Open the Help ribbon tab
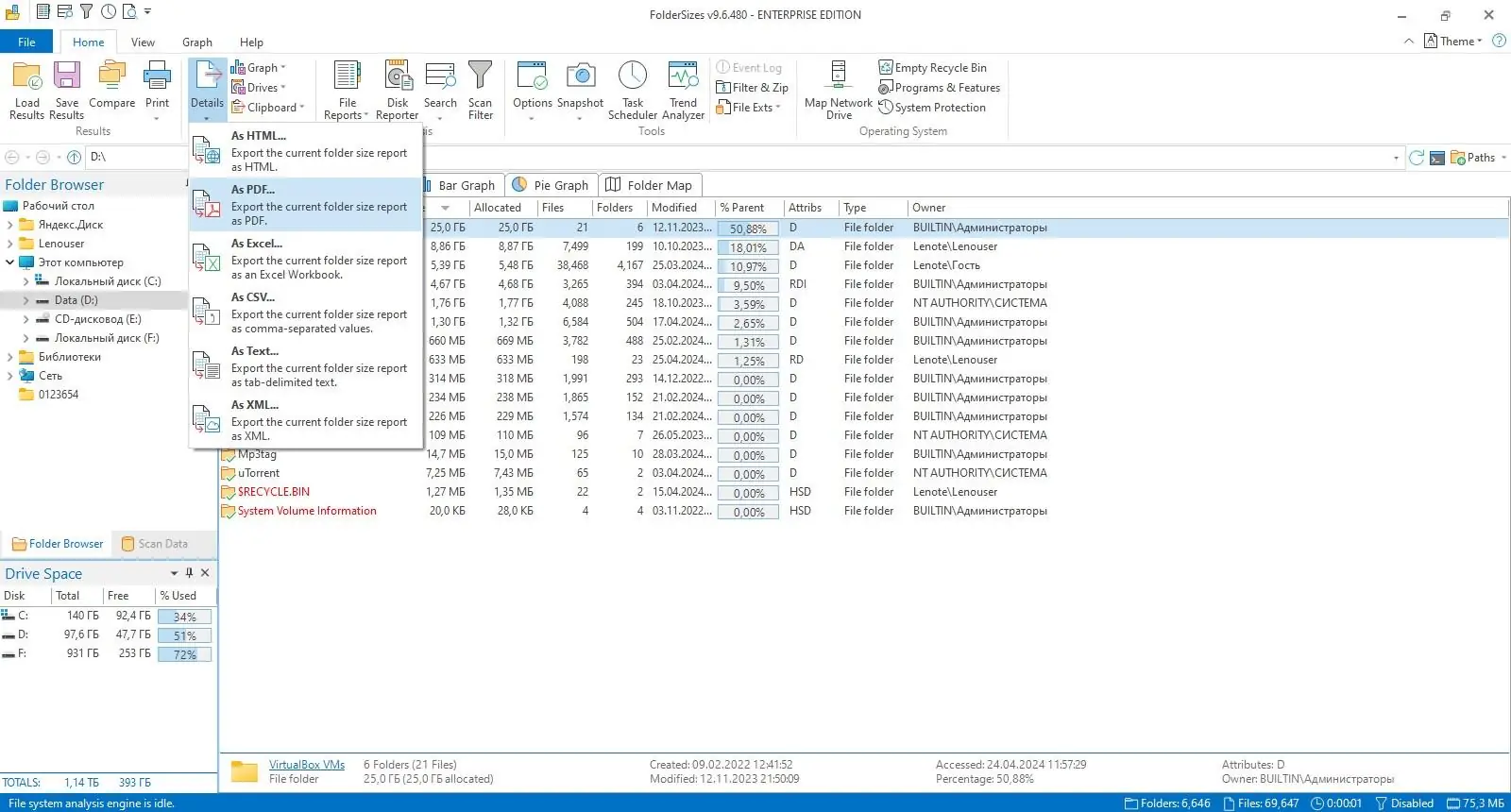Screen dimensions: 1511x812 click(x=251, y=42)
